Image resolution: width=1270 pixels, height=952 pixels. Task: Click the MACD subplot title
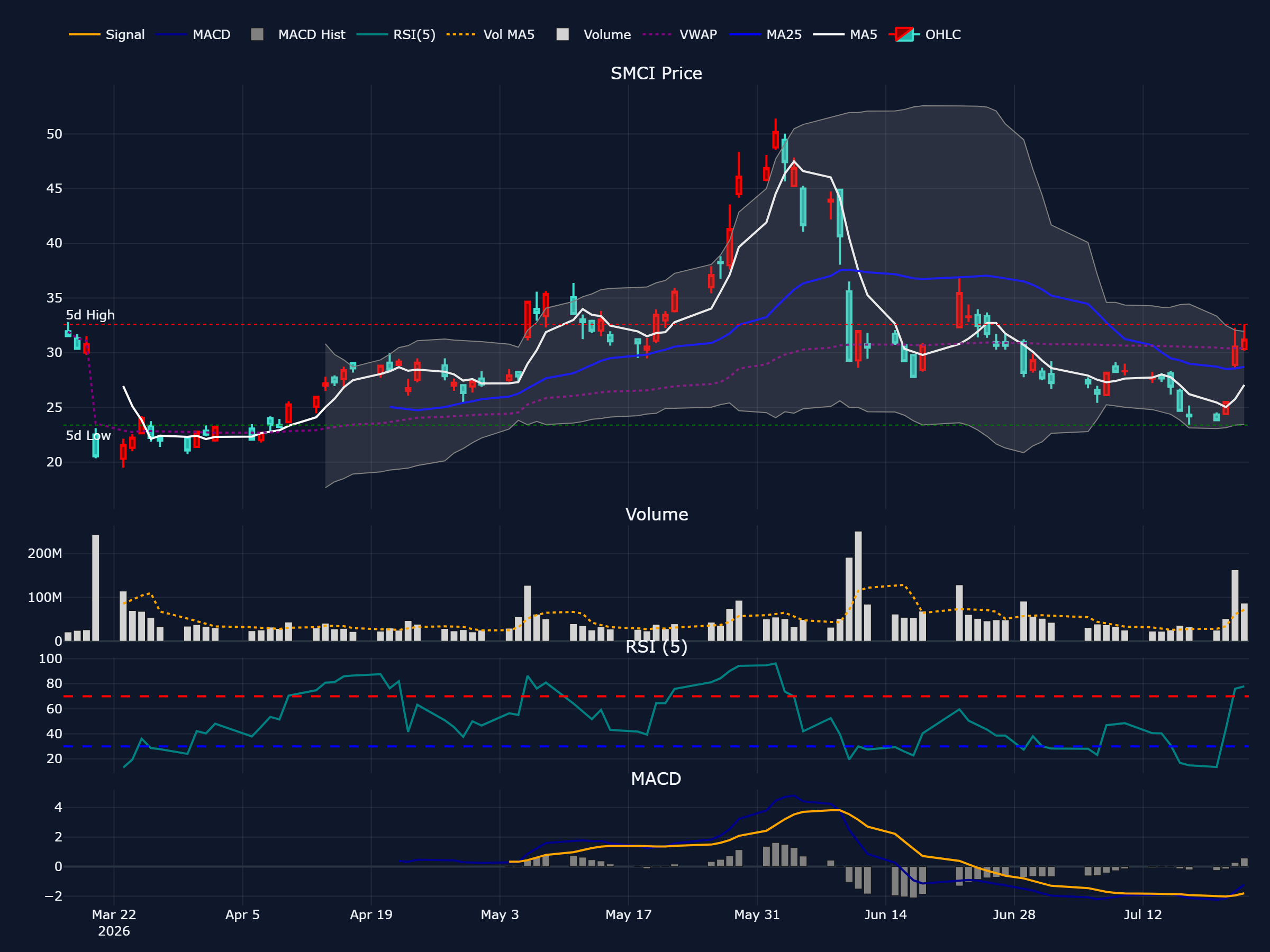click(x=656, y=779)
